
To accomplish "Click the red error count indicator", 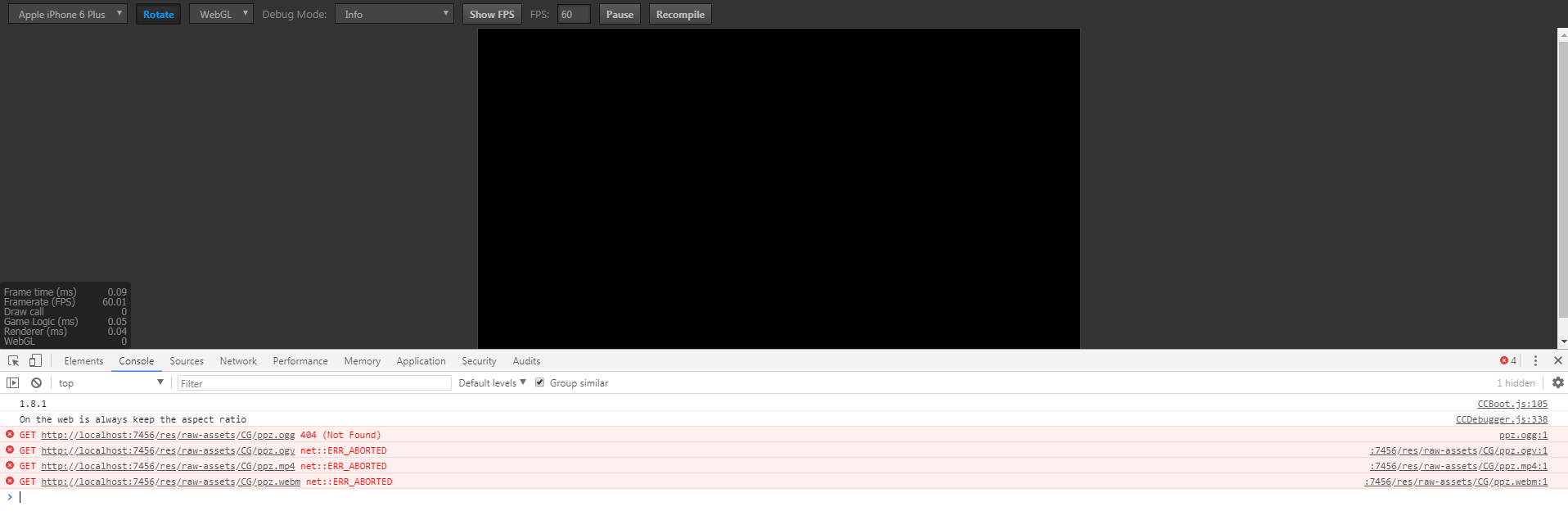I will coord(1508,360).
